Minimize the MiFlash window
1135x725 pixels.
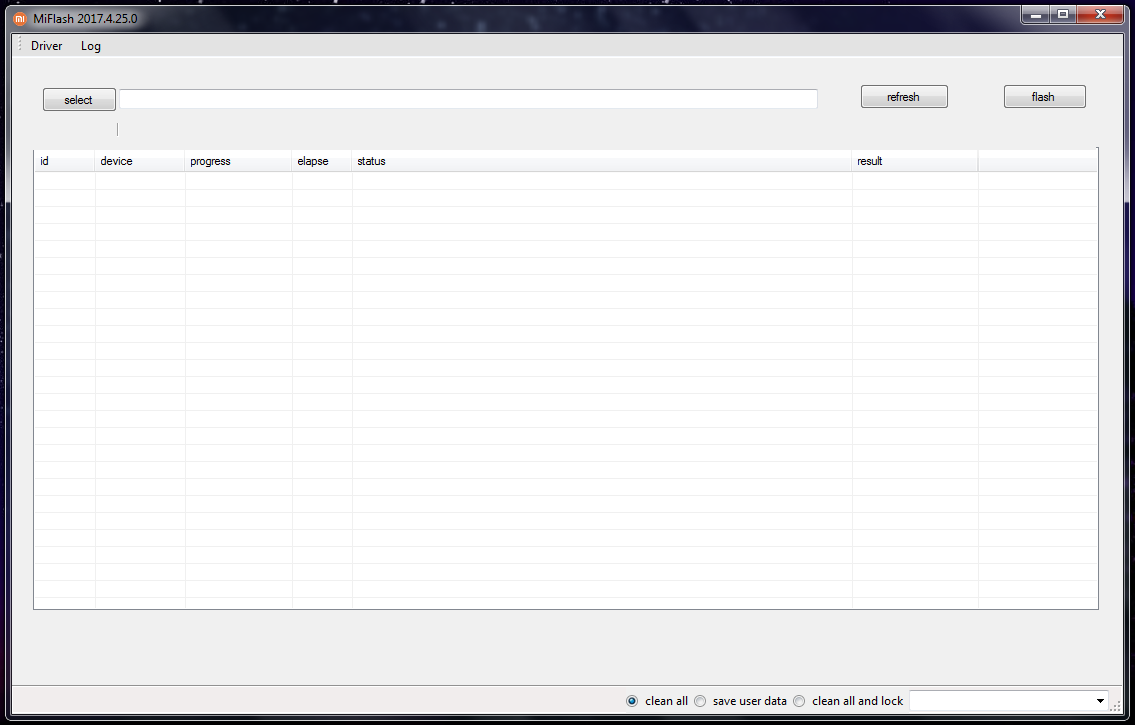pos(1037,14)
